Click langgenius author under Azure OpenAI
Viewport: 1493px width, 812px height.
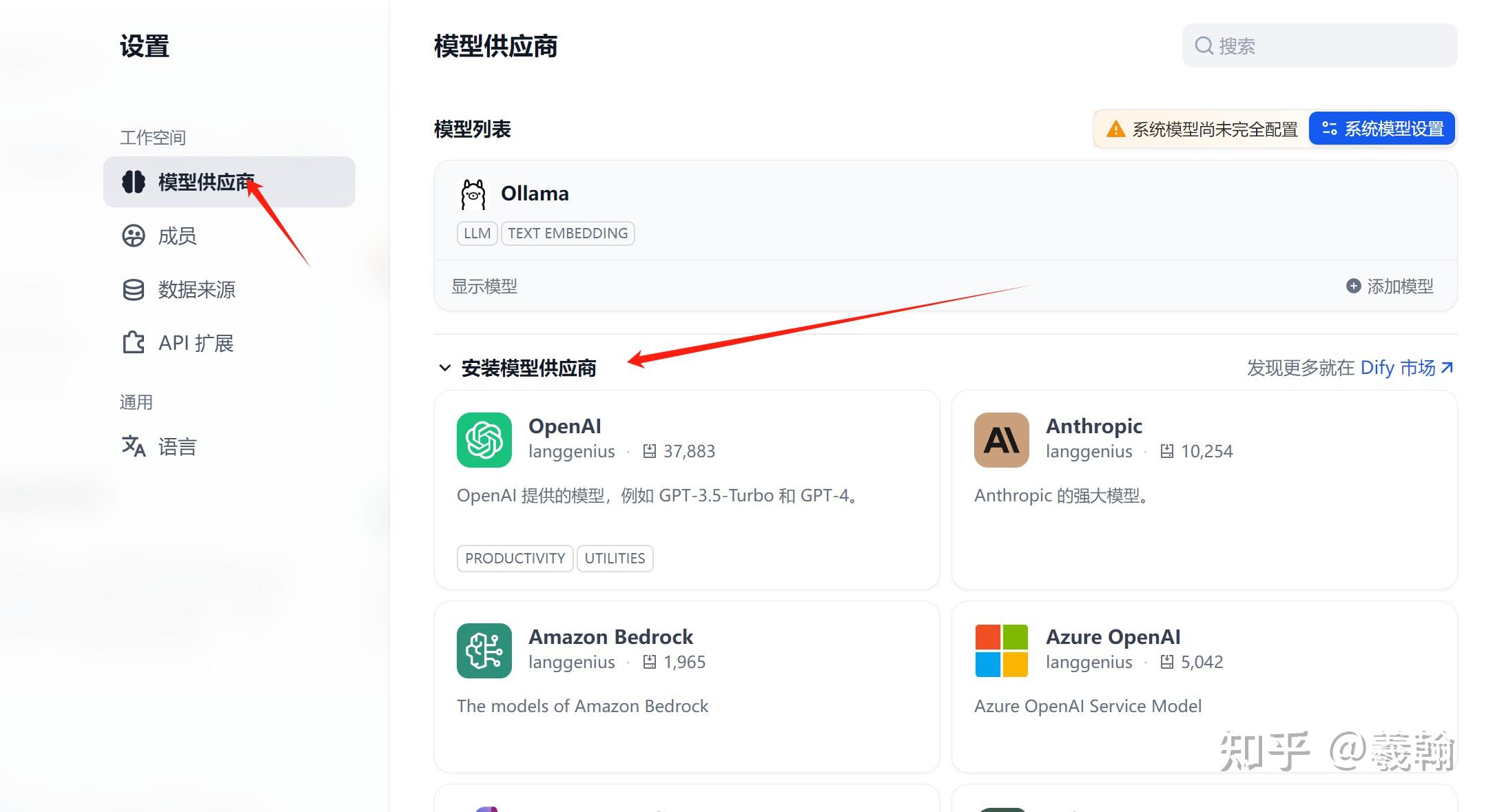click(x=1089, y=663)
